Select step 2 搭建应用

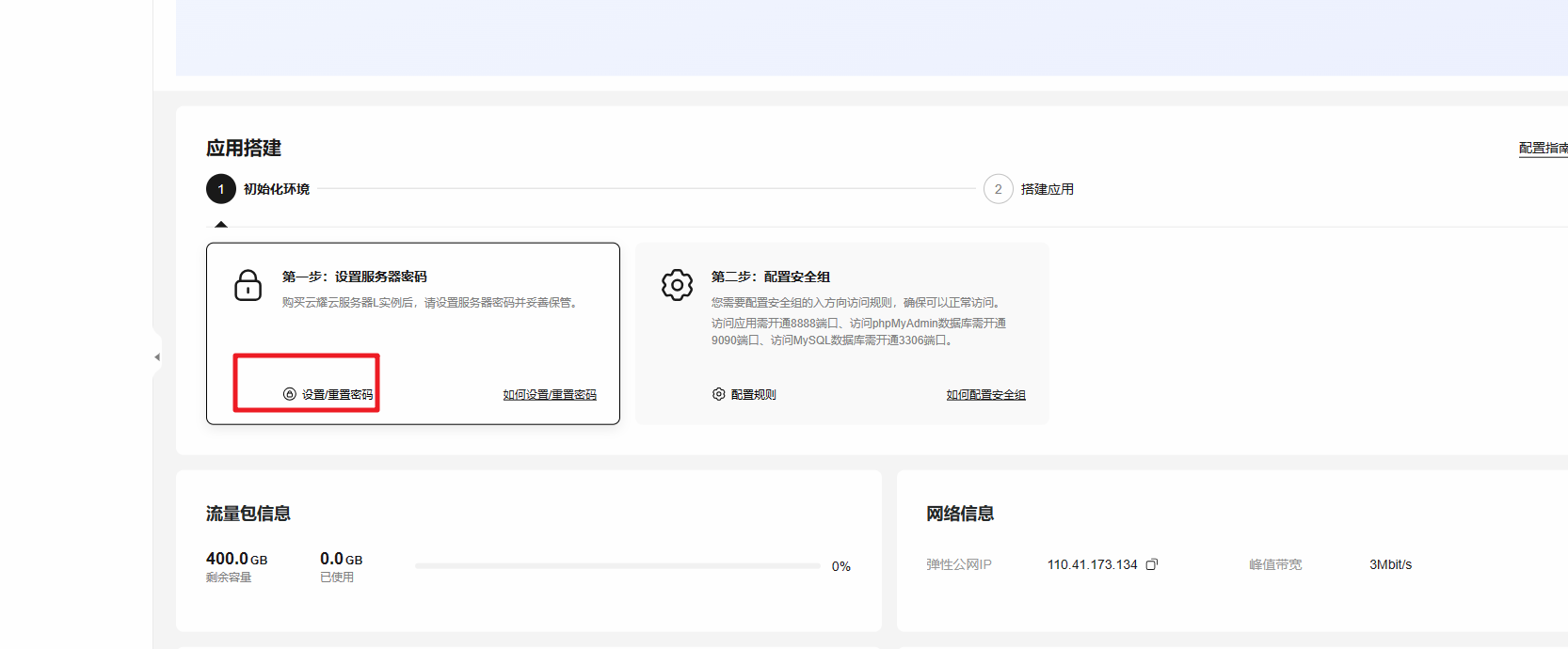pyautogui.click(x=1029, y=189)
